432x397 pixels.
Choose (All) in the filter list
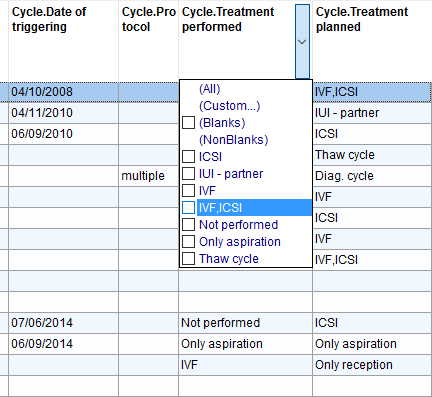point(210,89)
